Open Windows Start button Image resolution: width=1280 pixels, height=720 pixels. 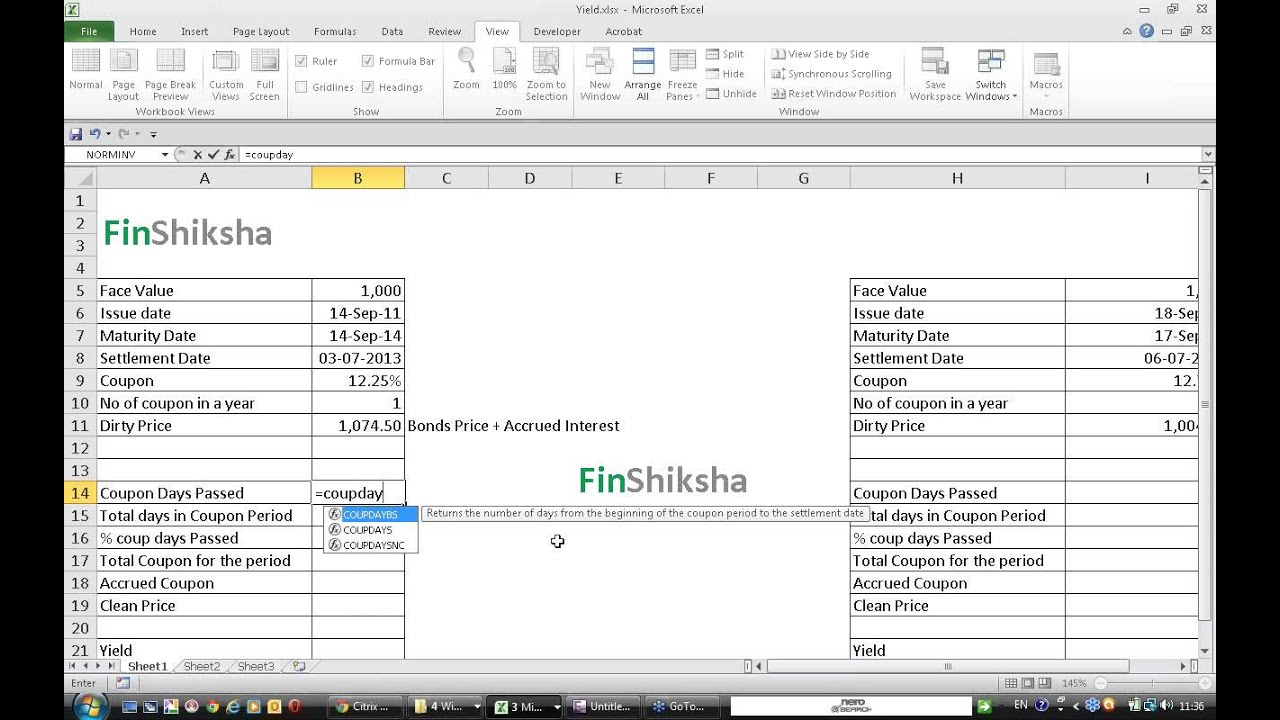pyautogui.click(x=91, y=705)
